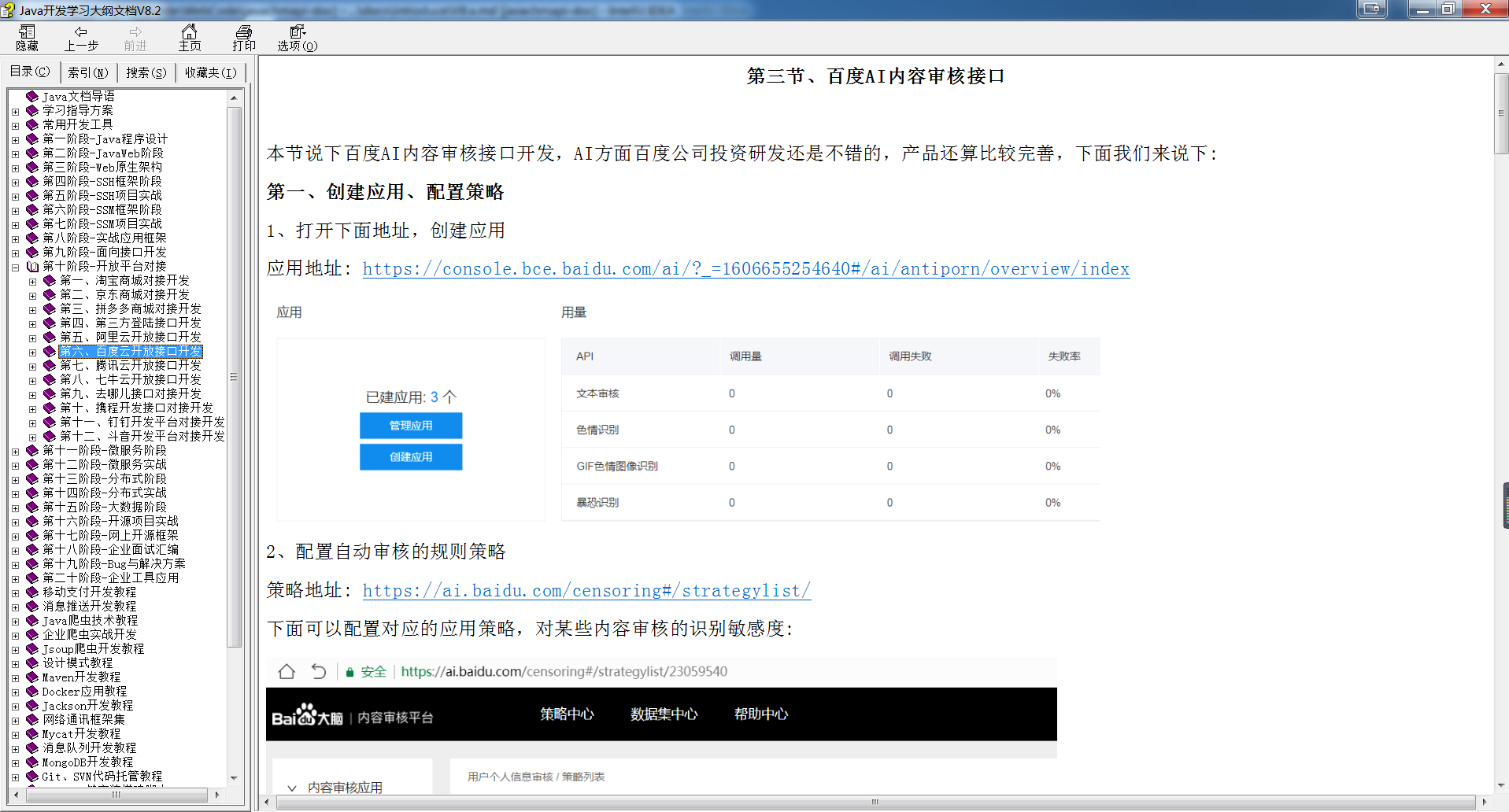Click the book icon beside MongoDB开发教程
Screen dimensions: 1509x812
click(32, 762)
